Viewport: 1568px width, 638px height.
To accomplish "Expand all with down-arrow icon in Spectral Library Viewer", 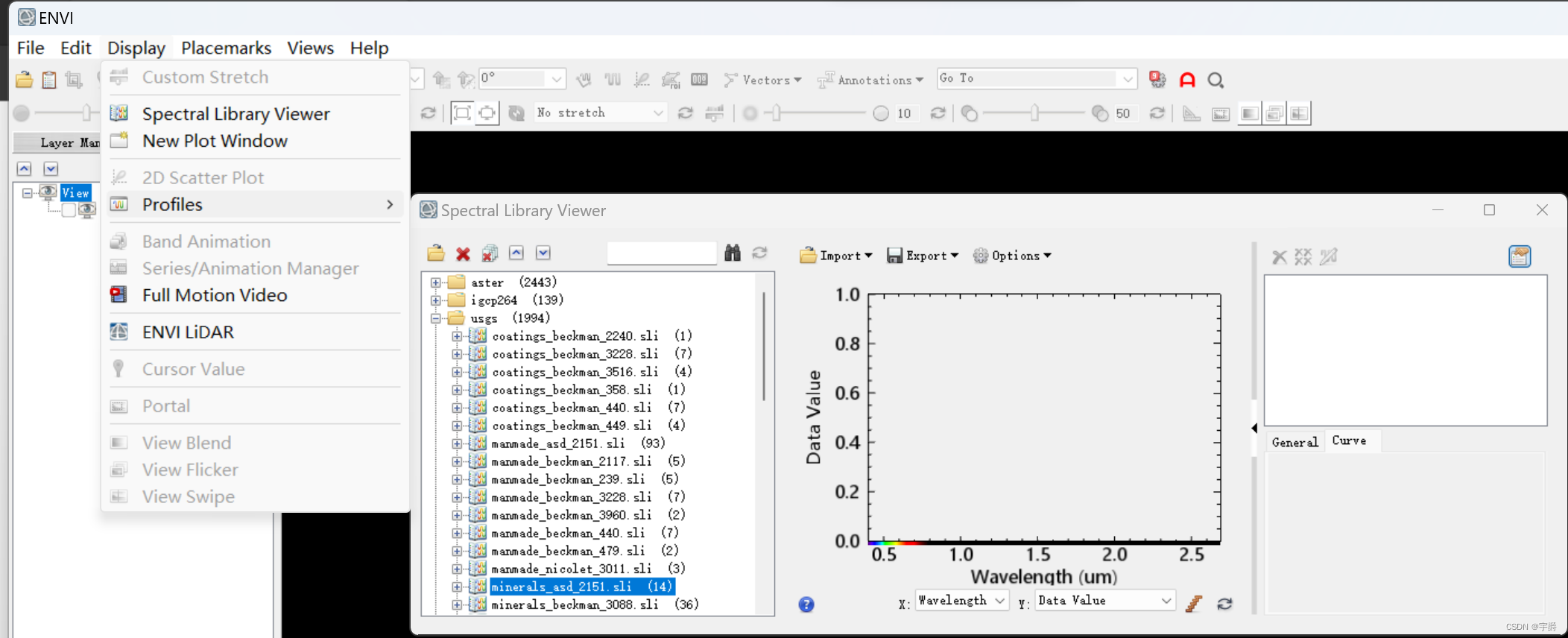I will coord(543,253).
